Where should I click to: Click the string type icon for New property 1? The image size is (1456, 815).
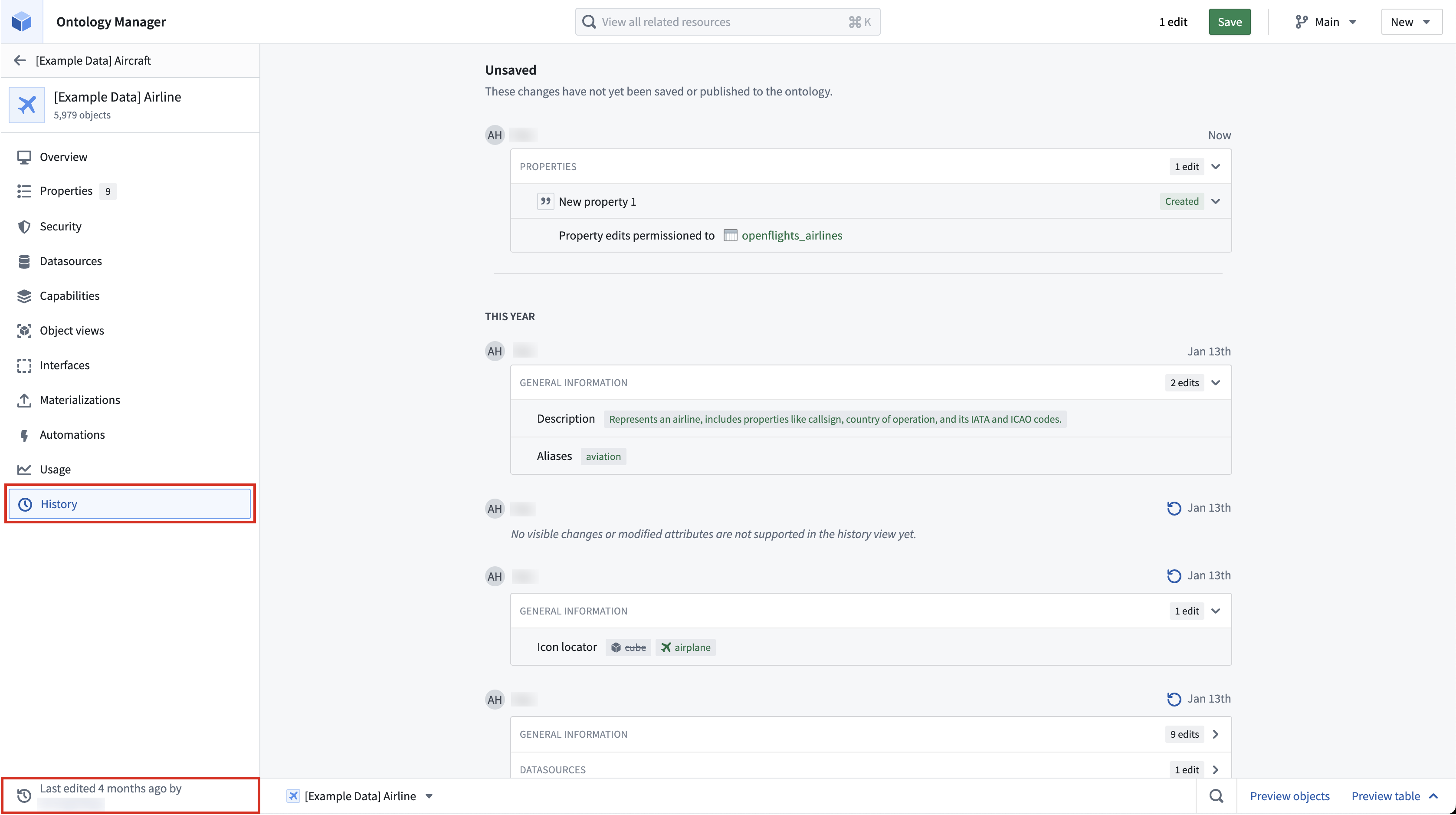point(545,201)
